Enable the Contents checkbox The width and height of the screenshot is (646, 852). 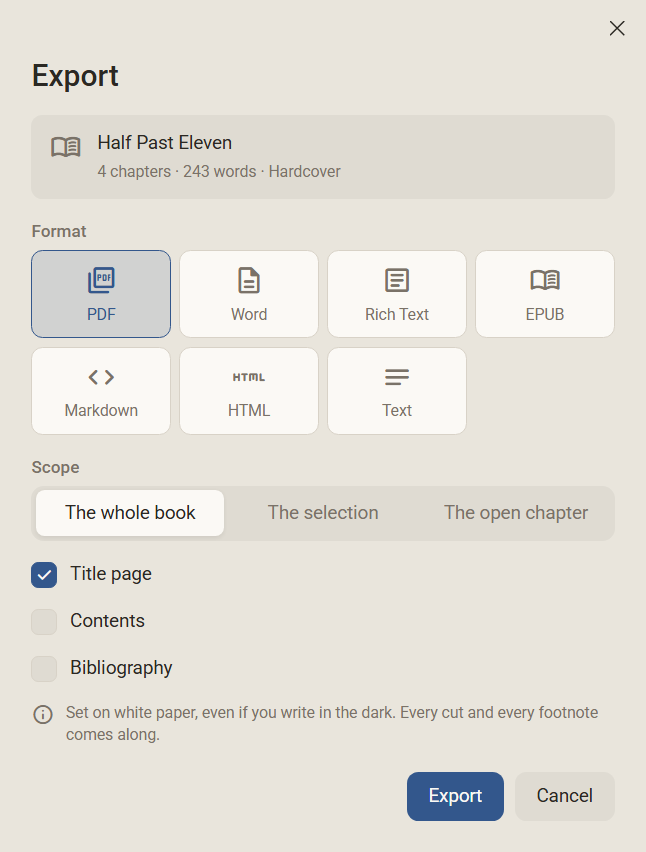click(44, 622)
